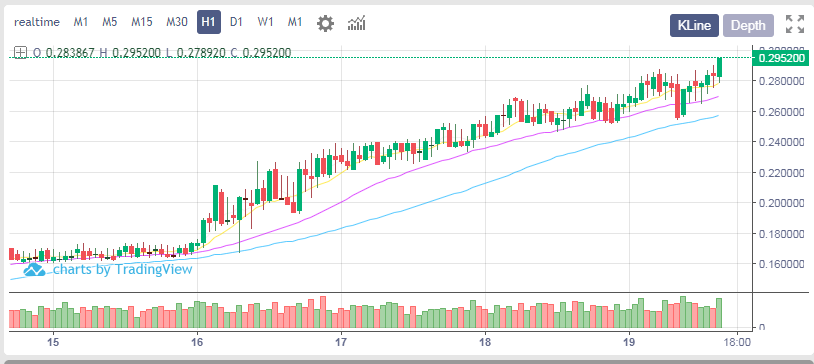Click the 18:00 time axis label
Screen dimensions: 814x364
pyautogui.click(x=737, y=342)
